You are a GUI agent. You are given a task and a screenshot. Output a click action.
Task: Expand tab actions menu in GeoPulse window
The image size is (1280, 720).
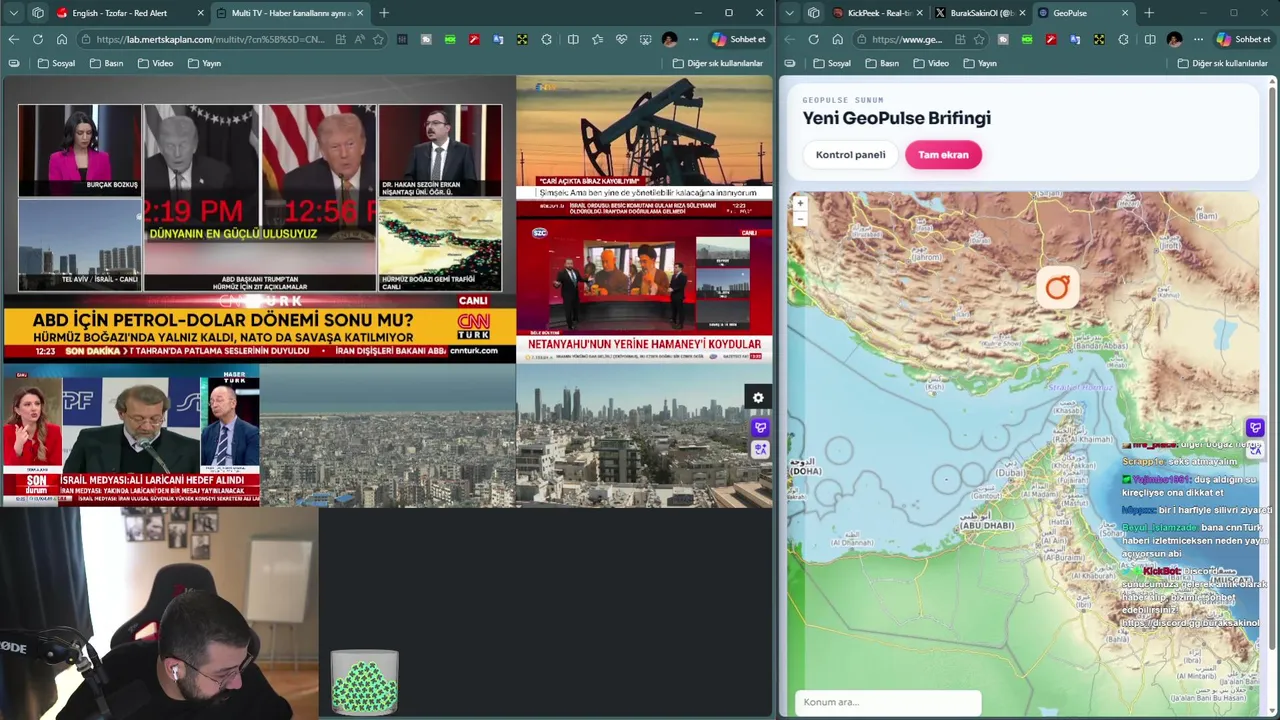click(790, 13)
